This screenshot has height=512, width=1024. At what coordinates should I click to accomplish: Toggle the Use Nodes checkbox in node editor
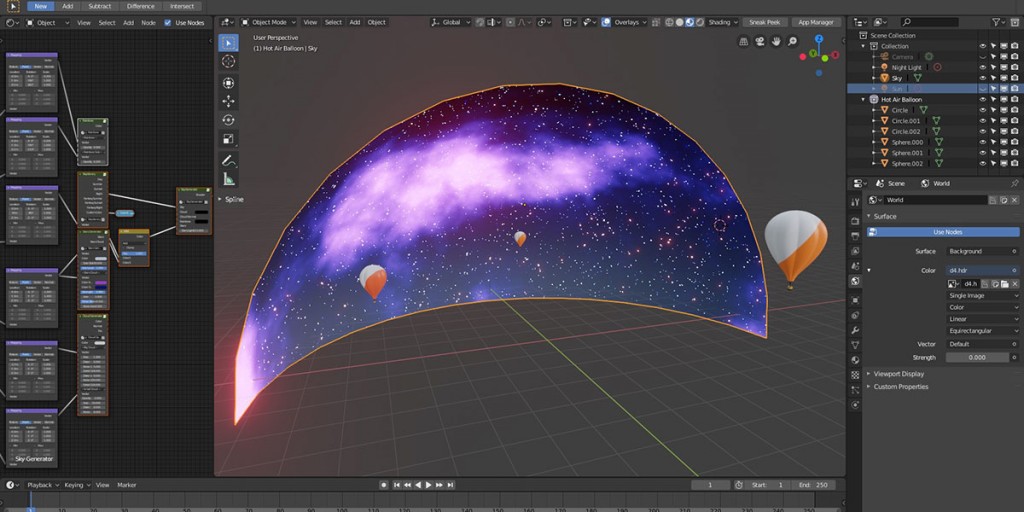pos(168,22)
